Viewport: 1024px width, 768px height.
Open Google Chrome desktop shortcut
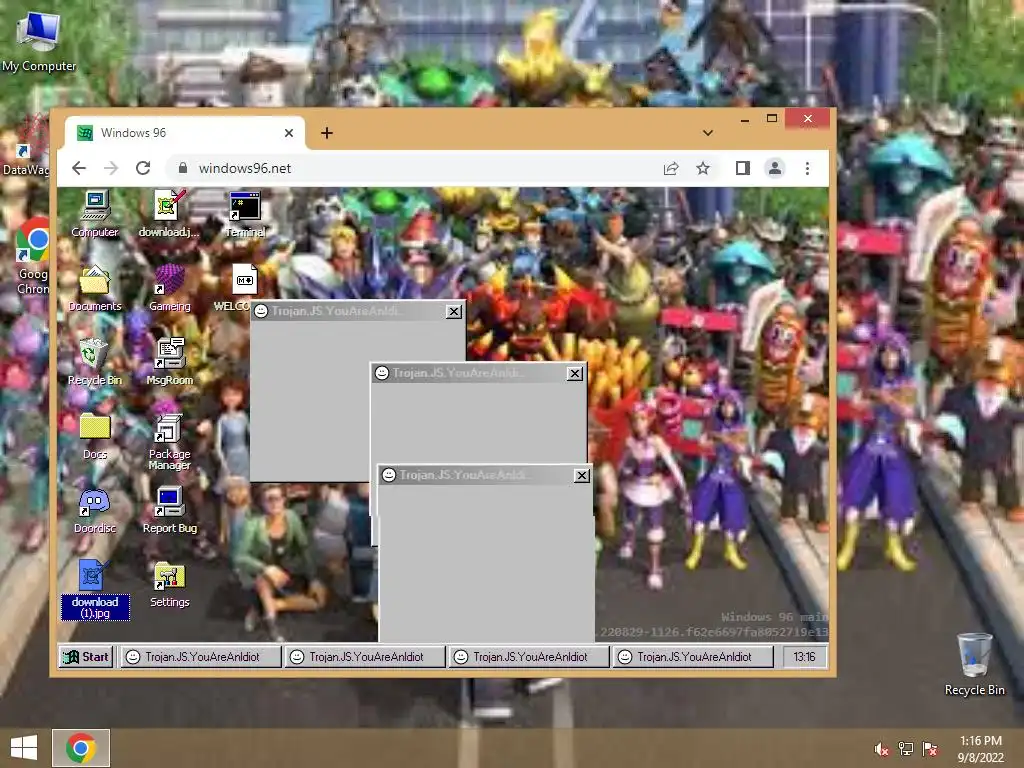tap(33, 257)
